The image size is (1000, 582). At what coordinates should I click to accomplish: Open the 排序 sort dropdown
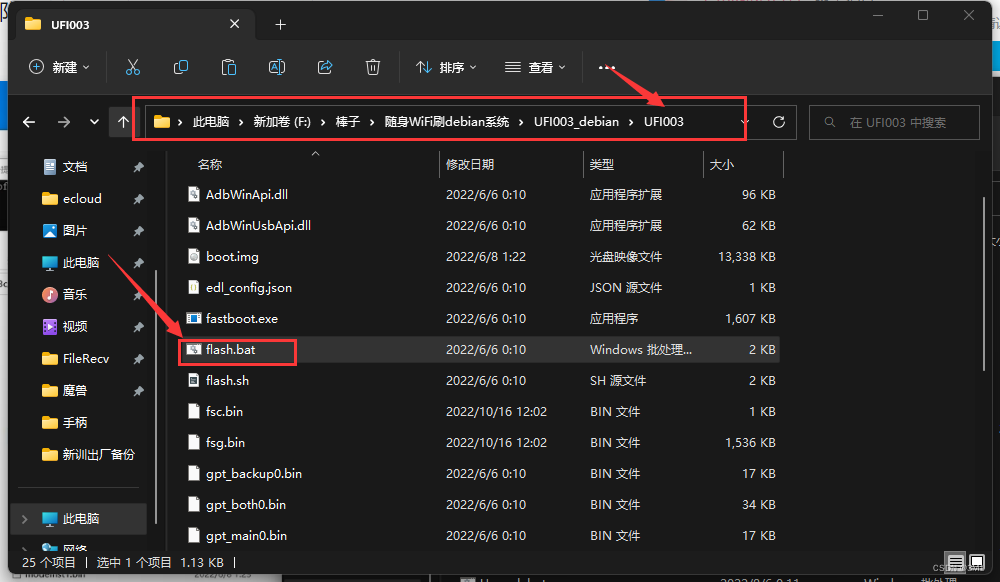coord(446,67)
